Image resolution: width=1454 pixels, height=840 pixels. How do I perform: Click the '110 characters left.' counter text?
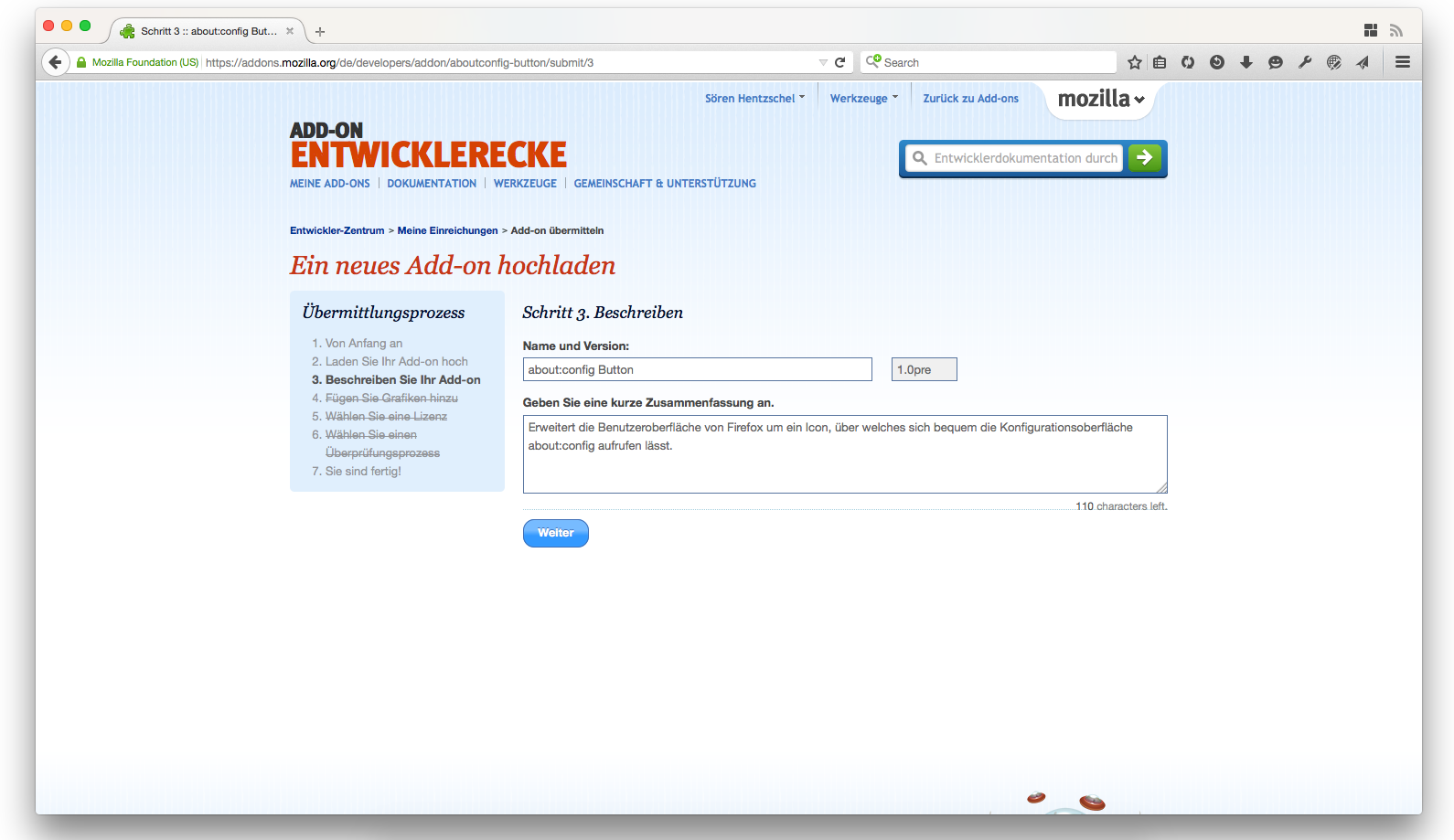point(1121,506)
